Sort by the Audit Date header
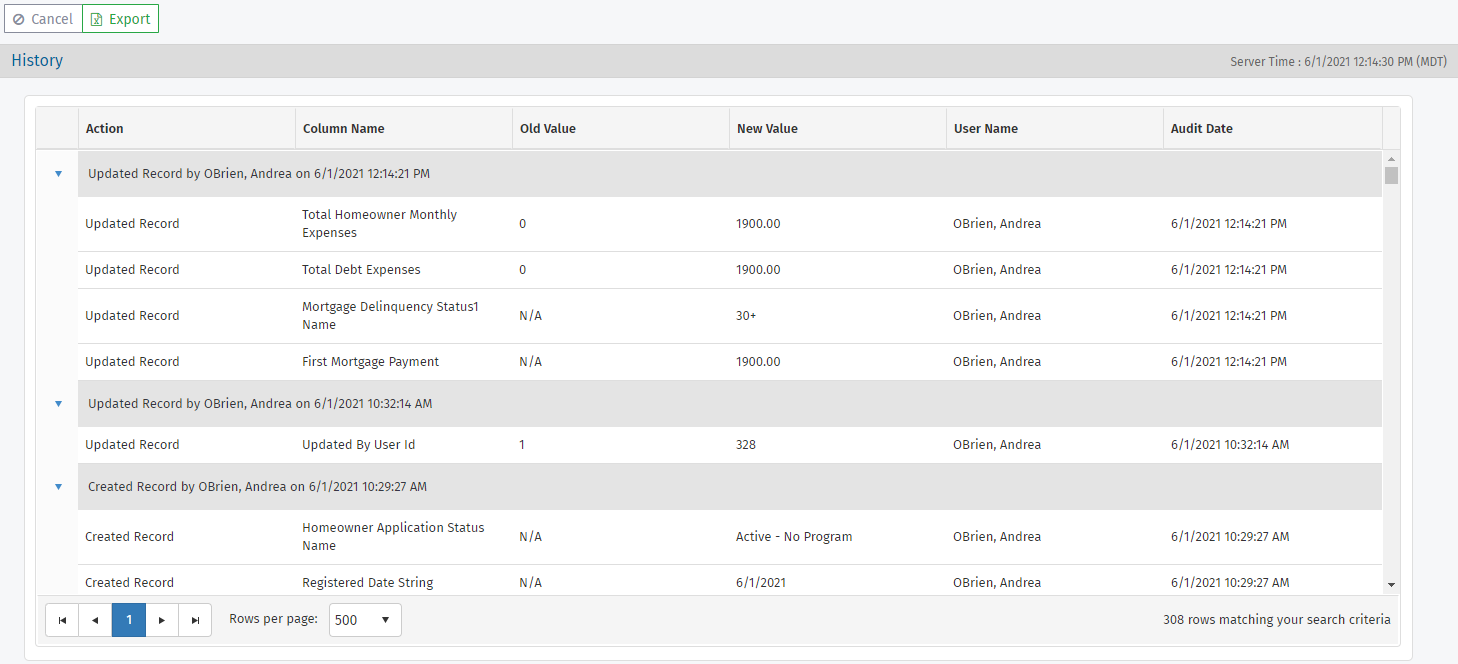The width and height of the screenshot is (1458, 664). [1201, 129]
